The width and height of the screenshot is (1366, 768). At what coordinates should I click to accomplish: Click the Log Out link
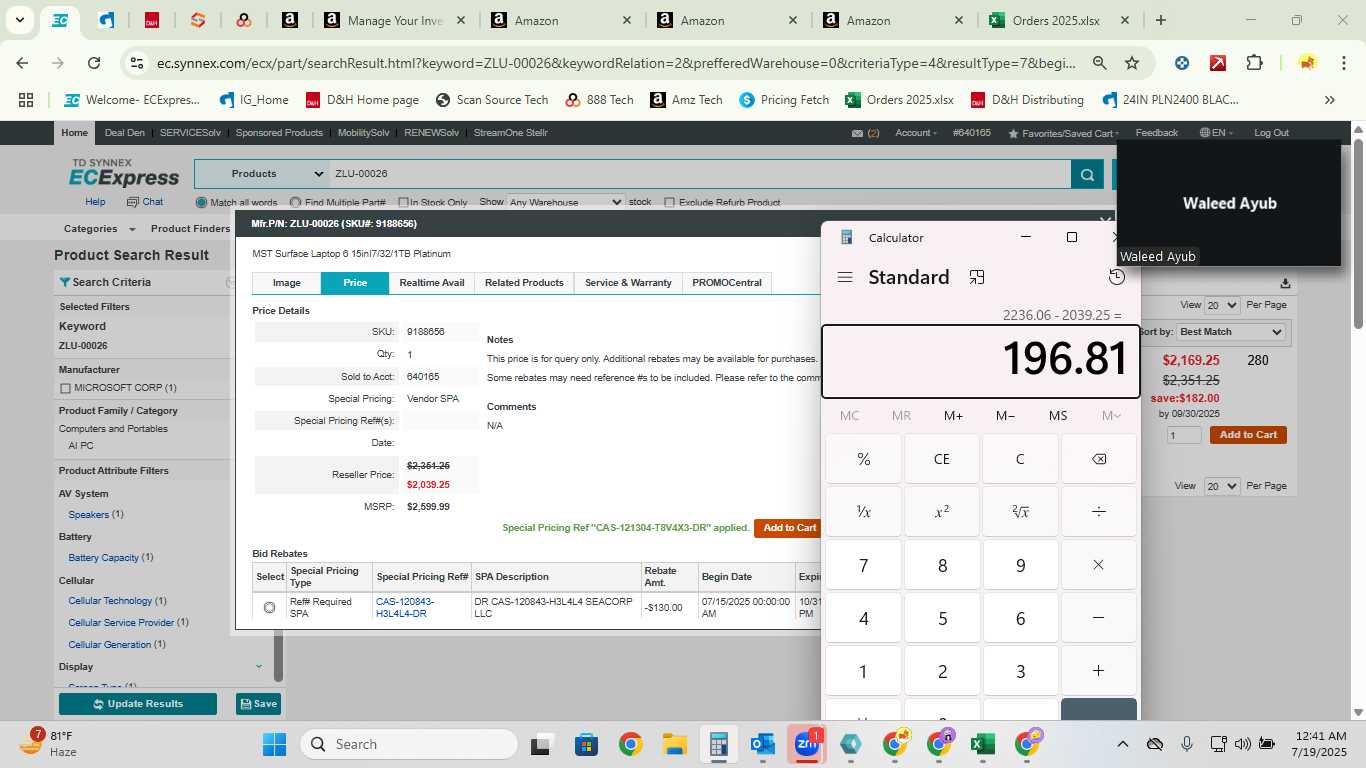point(1272,133)
